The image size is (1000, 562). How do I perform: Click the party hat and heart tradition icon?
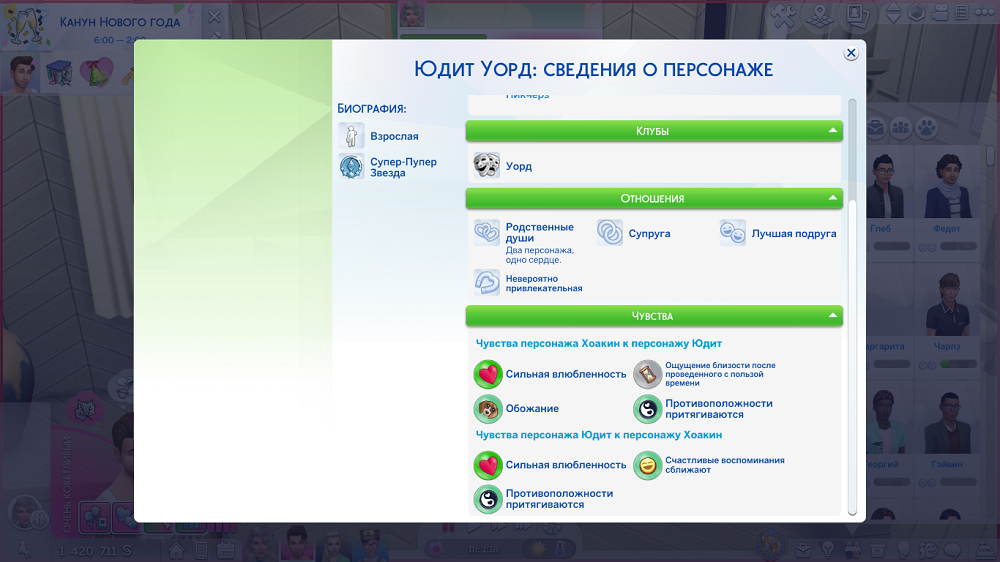point(96,72)
